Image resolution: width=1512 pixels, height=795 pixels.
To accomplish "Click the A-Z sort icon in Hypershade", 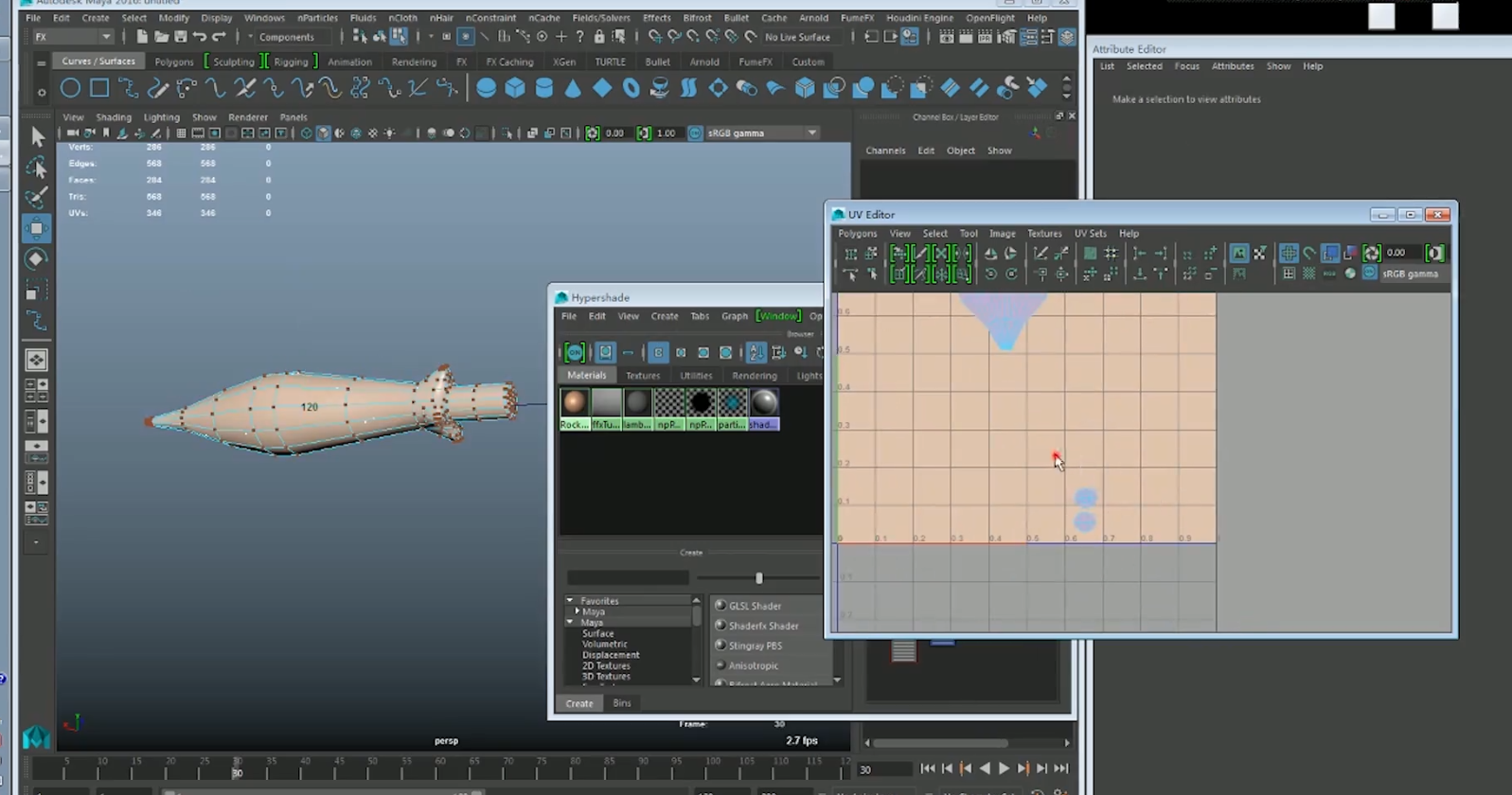I will click(756, 352).
